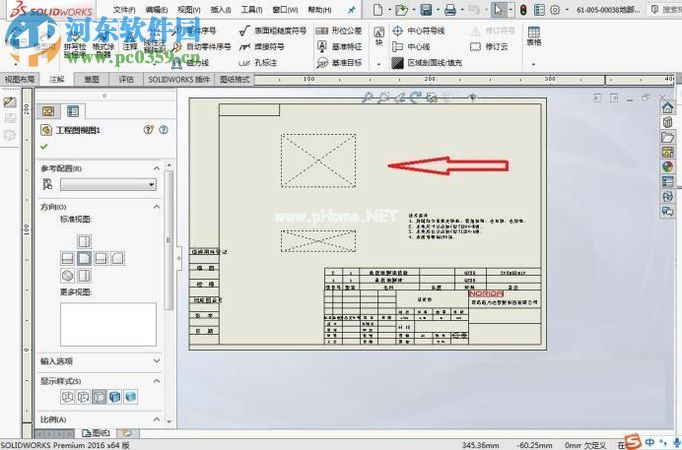The image size is (682, 450).
Task: Select the 图纸1 sheet tab
Action: [x=96, y=433]
